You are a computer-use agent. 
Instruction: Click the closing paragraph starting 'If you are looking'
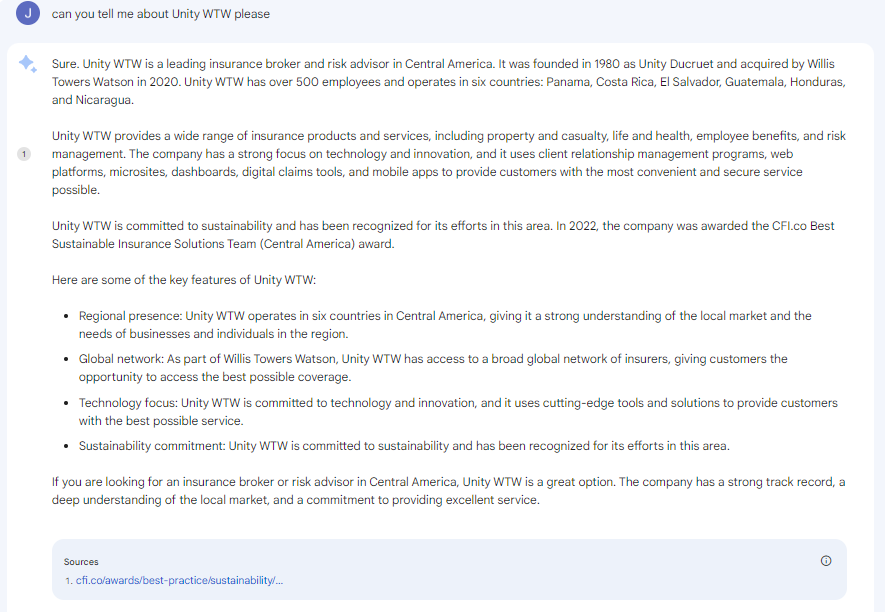[449, 491]
